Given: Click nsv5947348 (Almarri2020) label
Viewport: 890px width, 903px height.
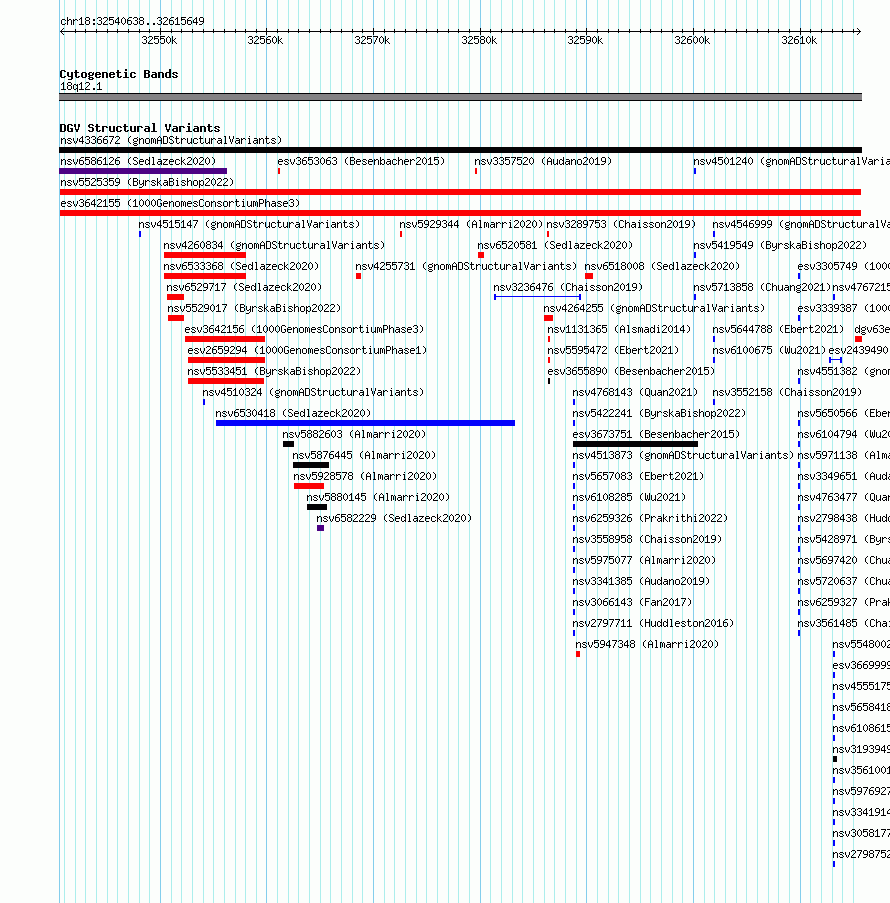Looking at the screenshot, I should (x=647, y=645).
